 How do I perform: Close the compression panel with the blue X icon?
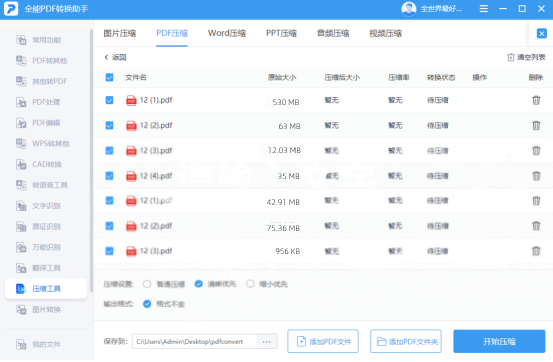(542, 34)
